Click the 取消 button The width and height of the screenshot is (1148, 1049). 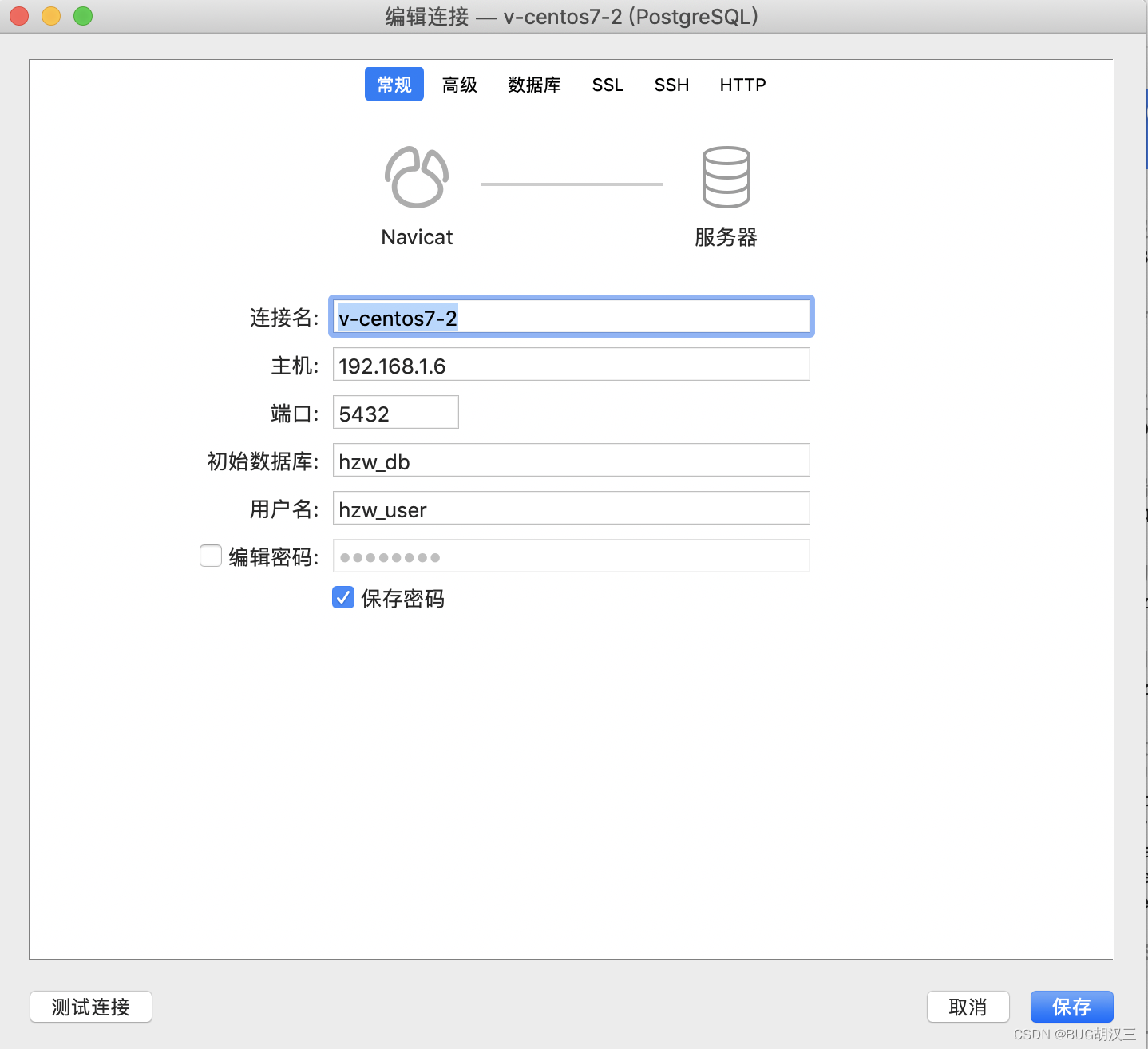tap(968, 1007)
